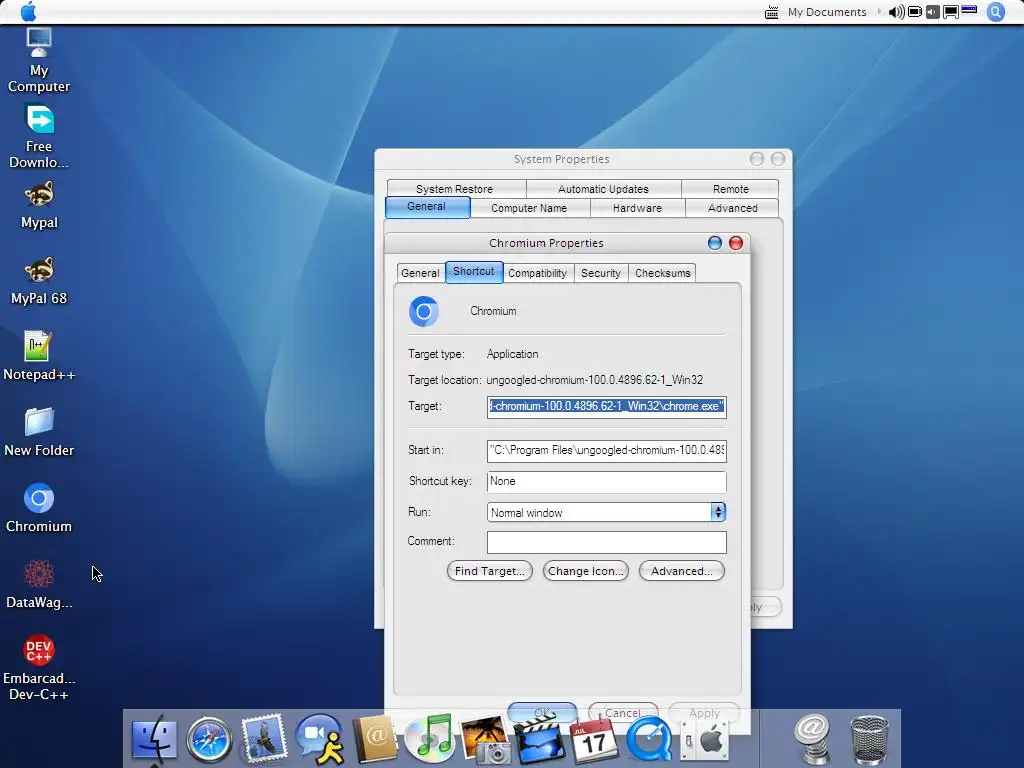Click the battery-shaped tray icon
The width and height of the screenshot is (1024, 768).
(915, 12)
